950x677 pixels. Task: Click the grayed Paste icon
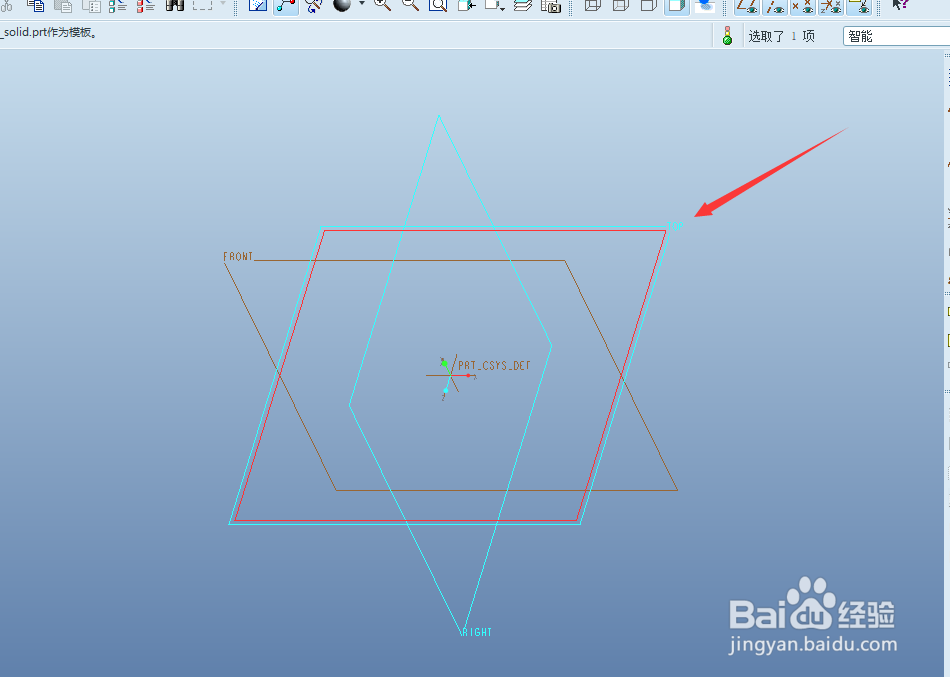pyautogui.click(x=63, y=5)
